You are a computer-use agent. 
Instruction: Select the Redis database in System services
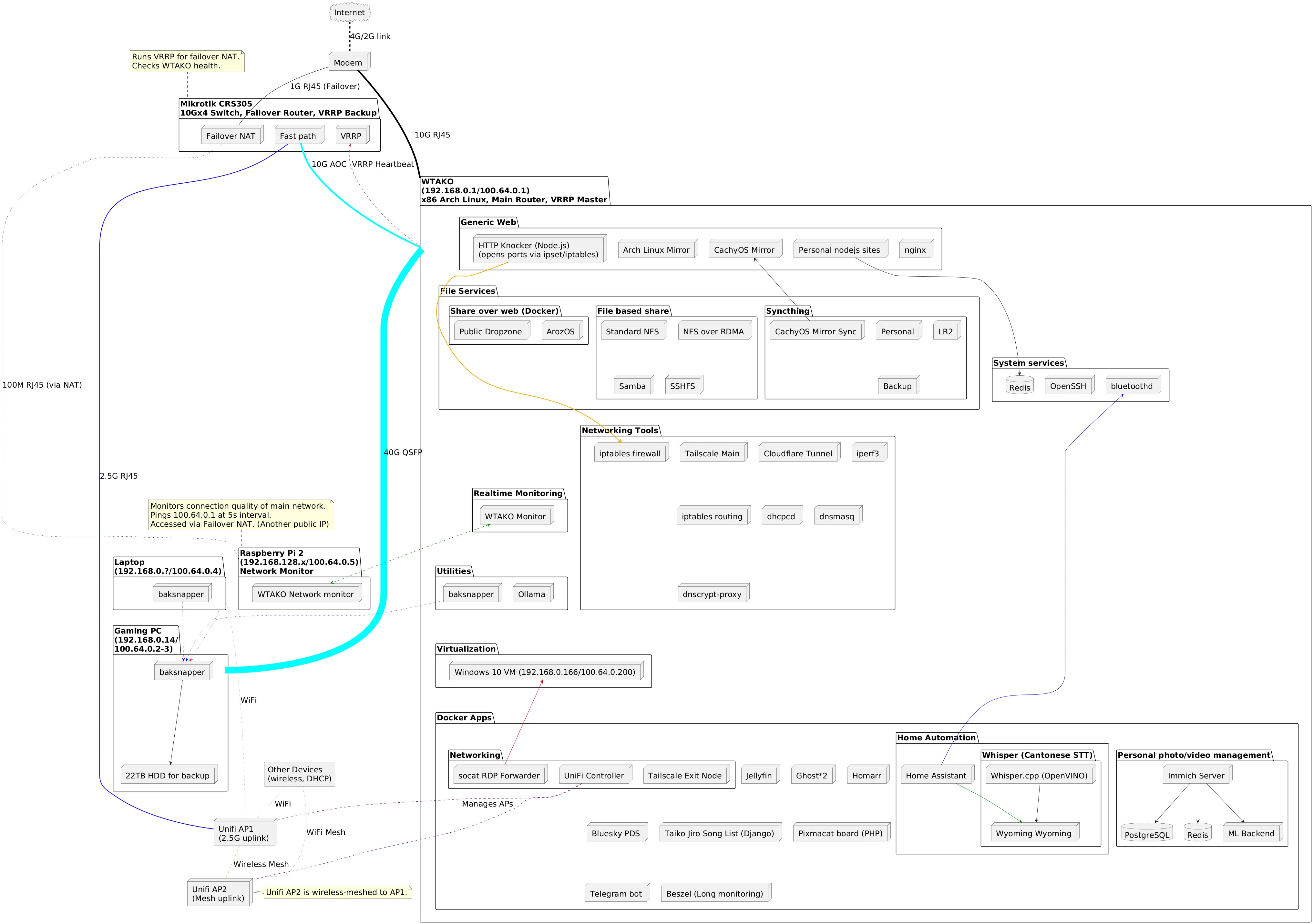tap(1020, 385)
